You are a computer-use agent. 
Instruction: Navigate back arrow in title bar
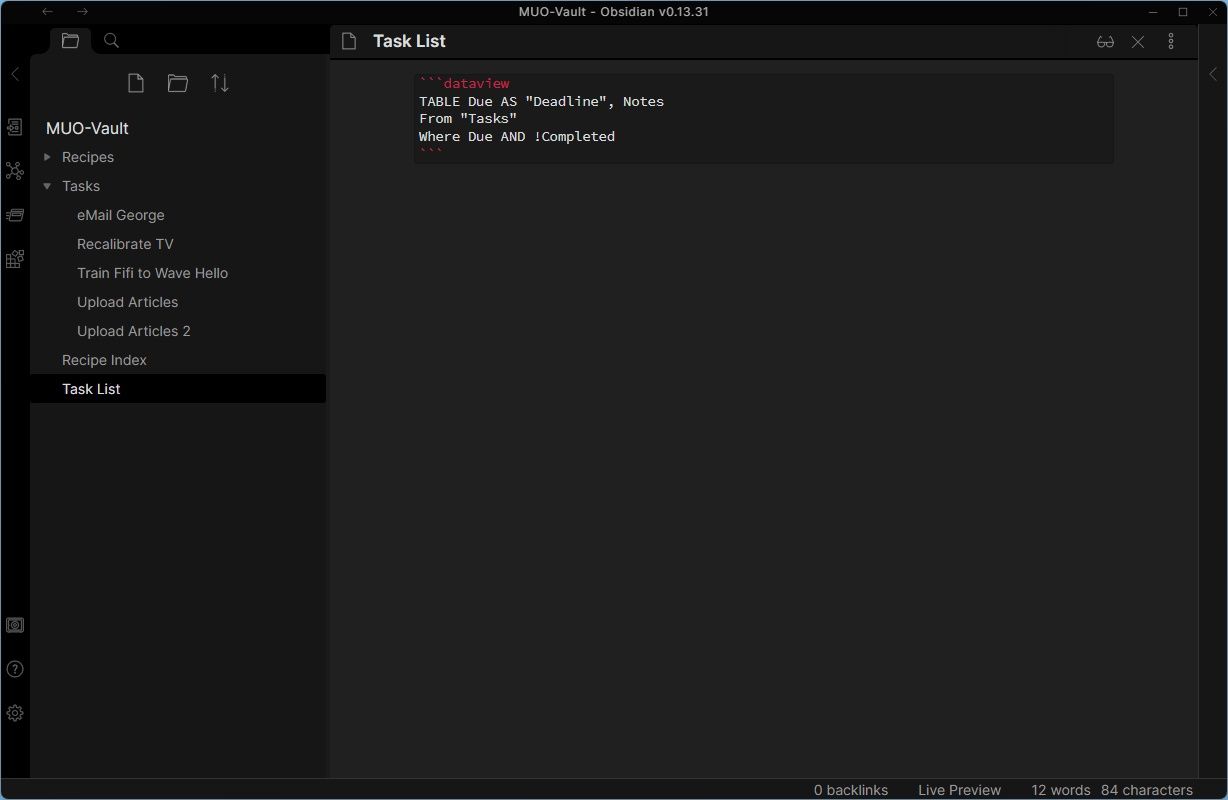(x=47, y=12)
